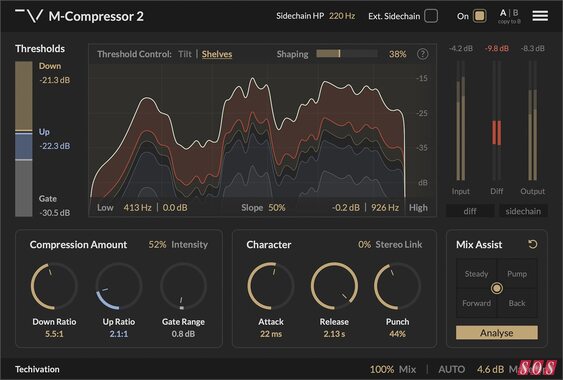This screenshot has width=563, height=380.
Task: Click the Down Ratio knob
Action: [x=54, y=286]
